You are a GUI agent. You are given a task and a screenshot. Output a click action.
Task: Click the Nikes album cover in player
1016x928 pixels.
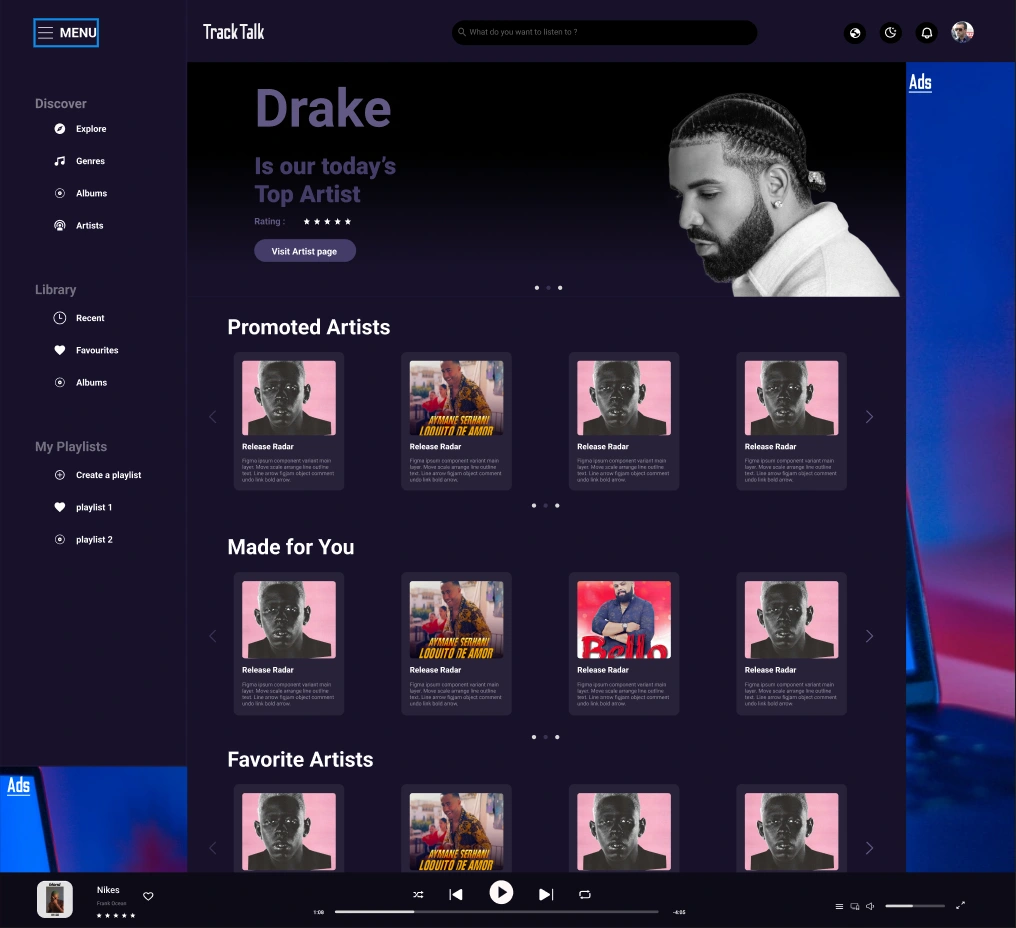pyautogui.click(x=55, y=899)
